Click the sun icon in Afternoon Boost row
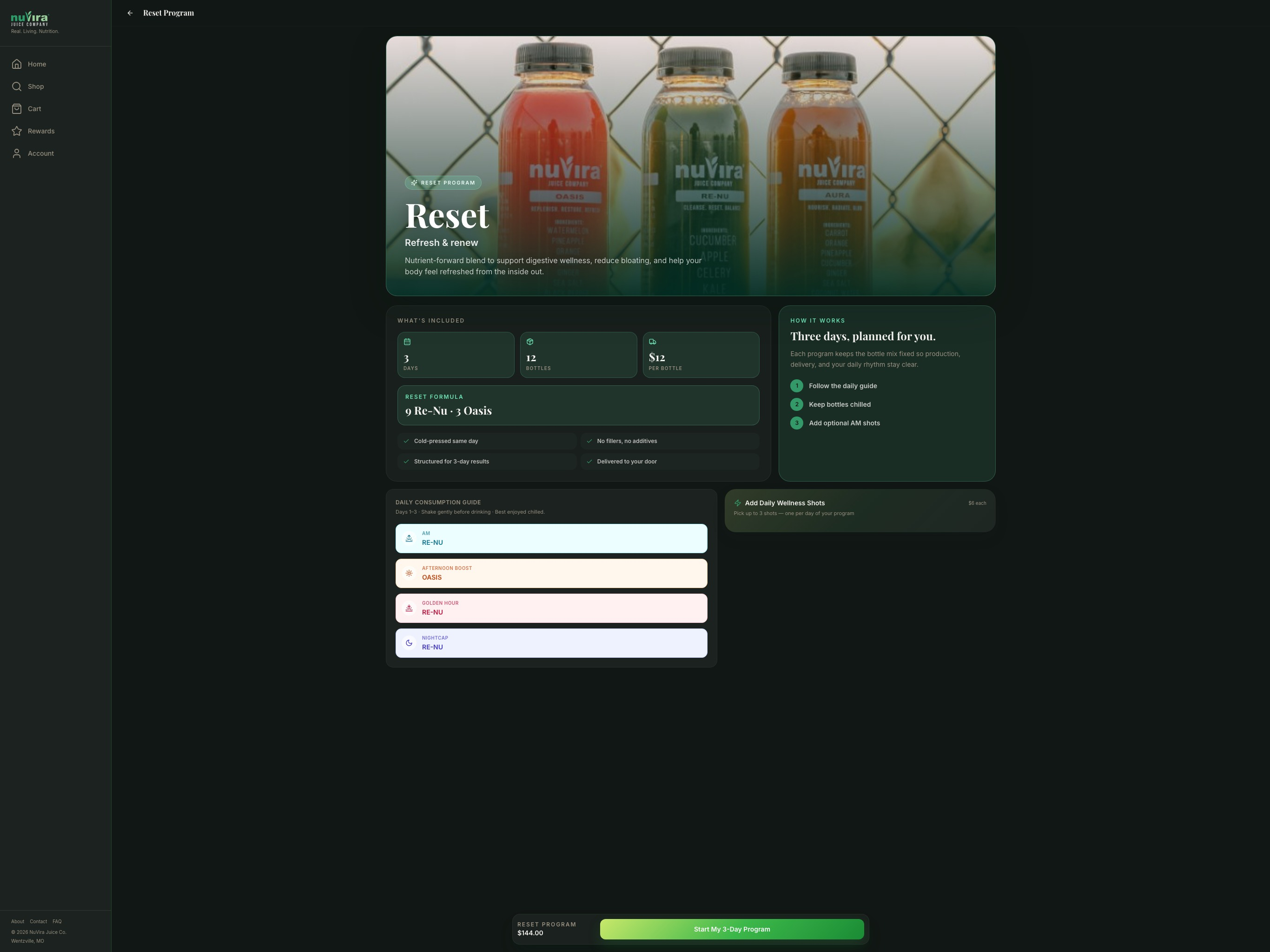This screenshot has width=1270, height=952. coord(409,574)
